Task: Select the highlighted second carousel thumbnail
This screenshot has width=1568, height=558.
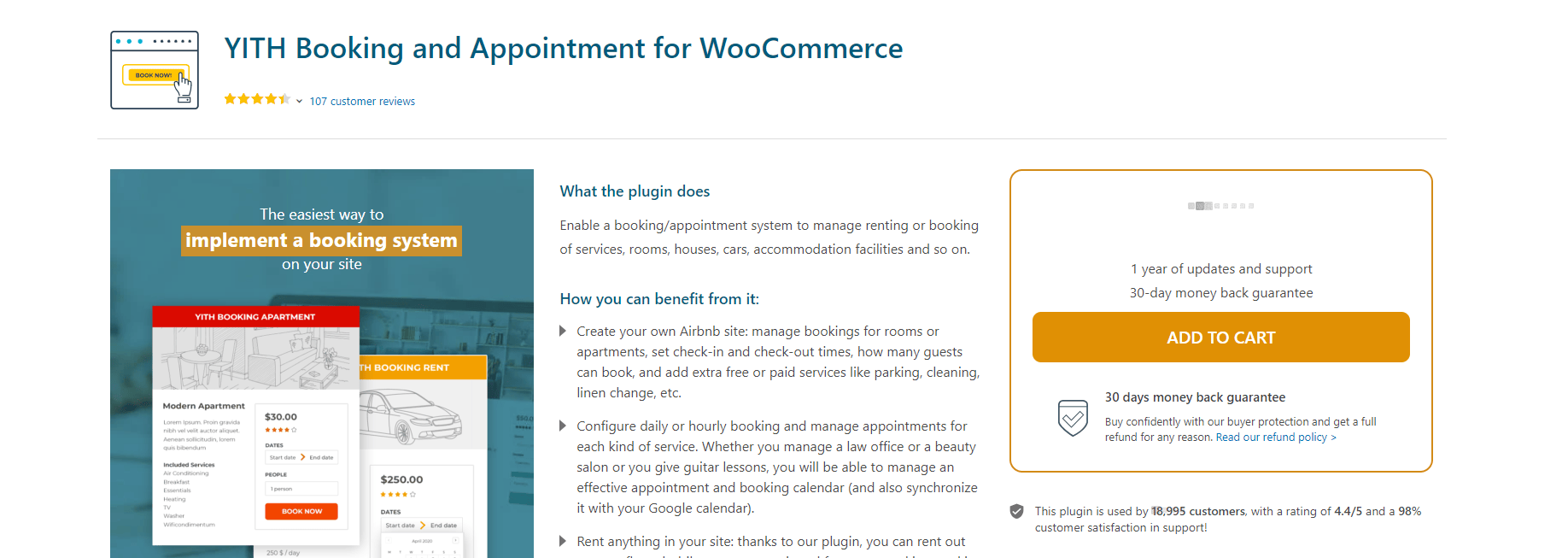Action: (1200, 205)
